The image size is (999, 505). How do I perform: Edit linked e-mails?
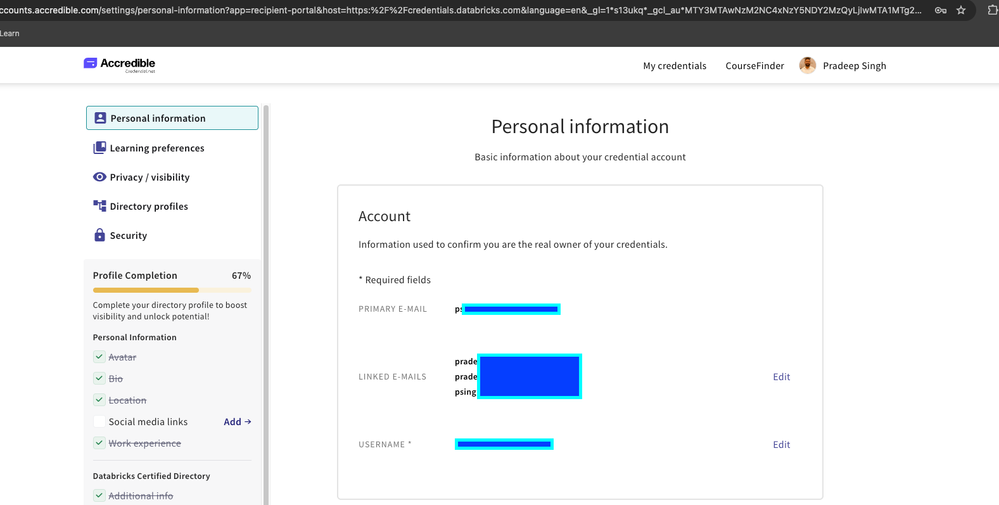pos(781,376)
